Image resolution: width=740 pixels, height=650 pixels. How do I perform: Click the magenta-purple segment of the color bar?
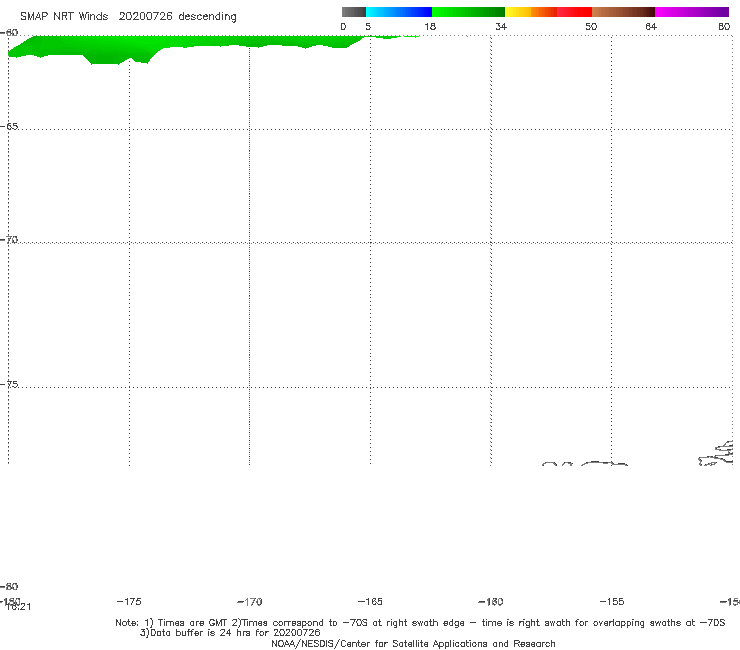[x=692, y=12]
